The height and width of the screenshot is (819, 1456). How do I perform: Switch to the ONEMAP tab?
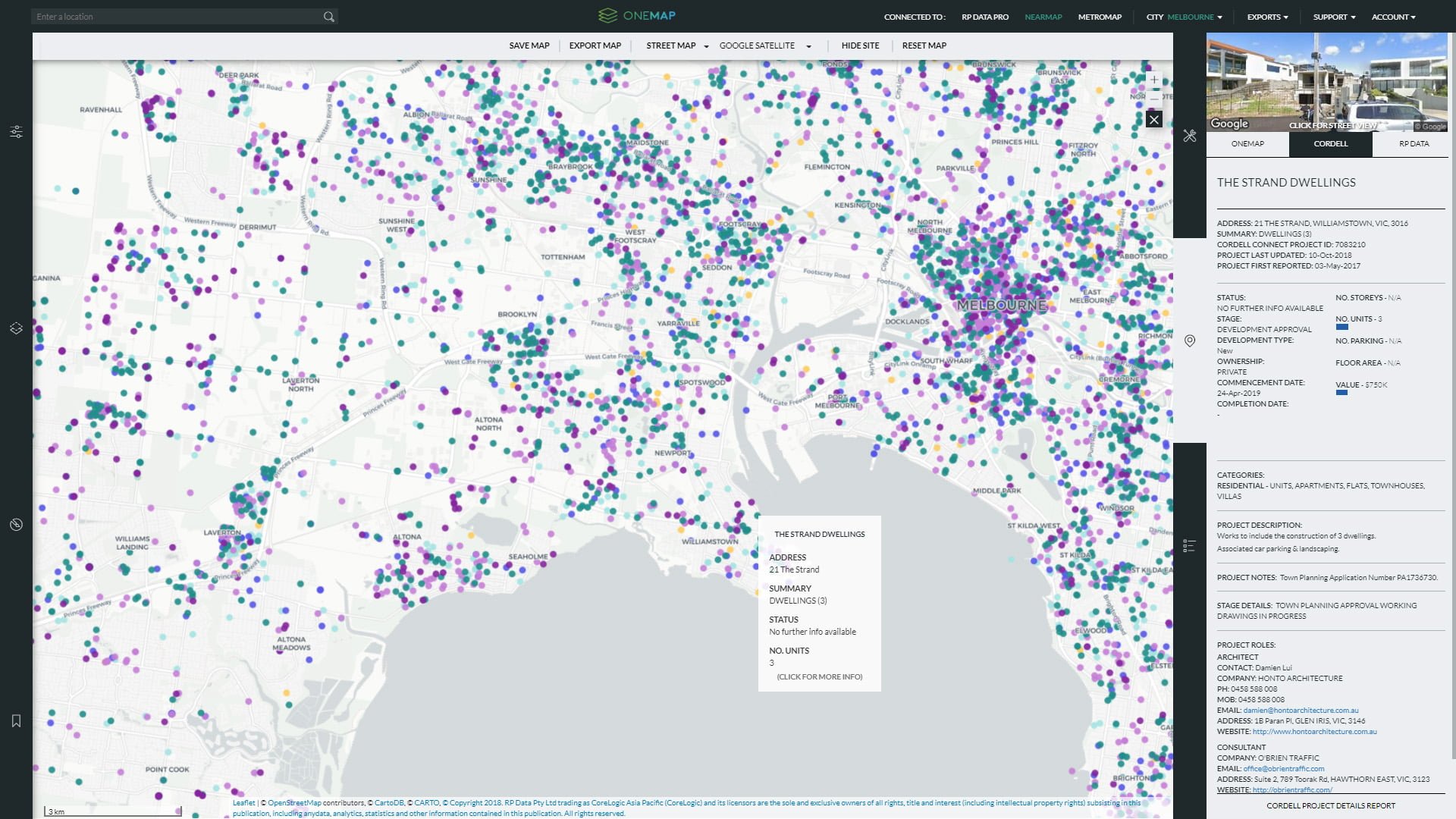pyautogui.click(x=1248, y=143)
